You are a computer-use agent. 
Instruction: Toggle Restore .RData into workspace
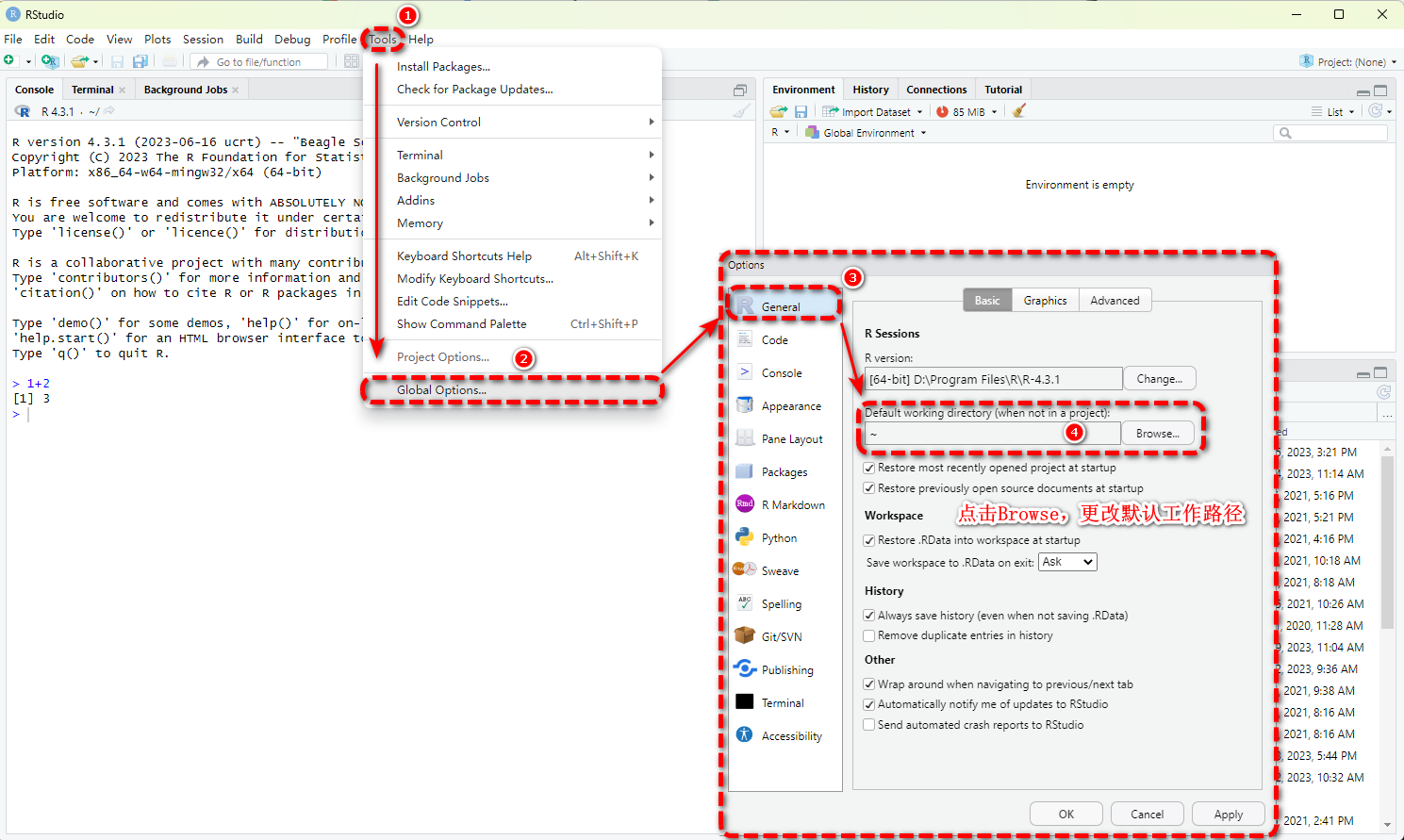point(869,540)
